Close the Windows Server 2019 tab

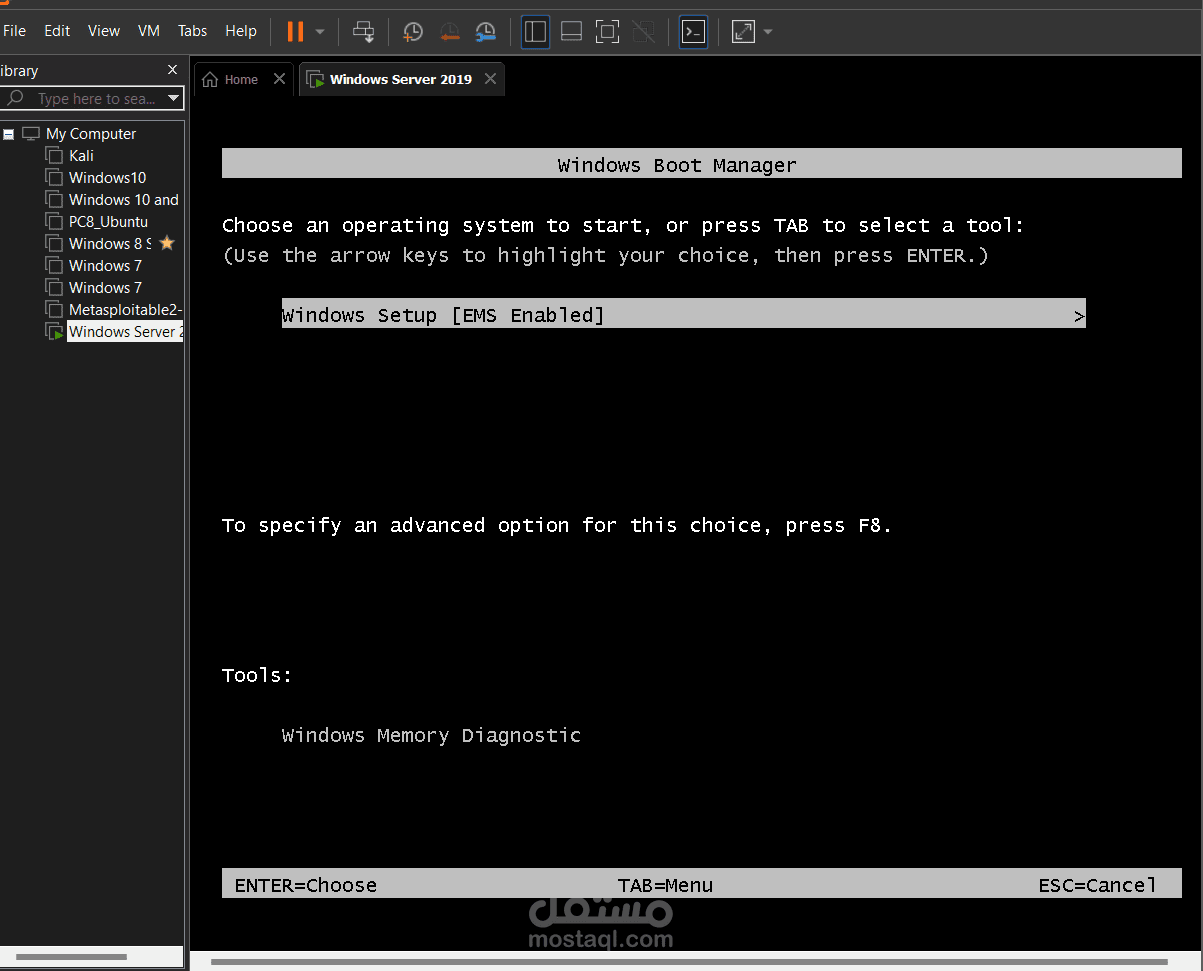click(490, 79)
